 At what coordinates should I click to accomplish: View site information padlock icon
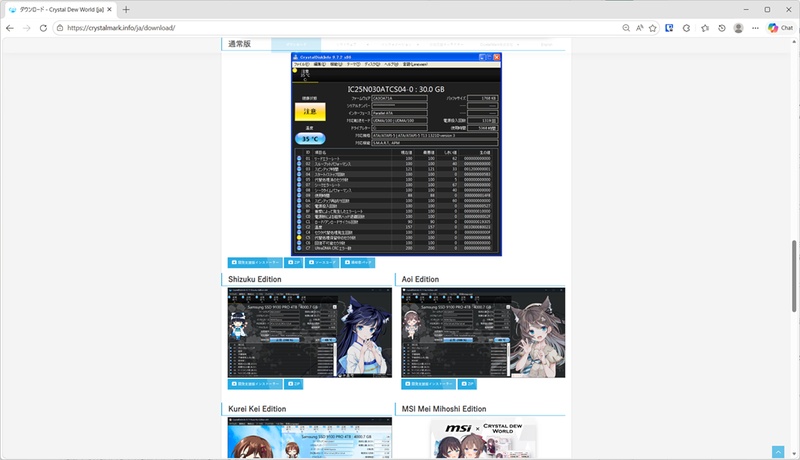click(x=60, y=28)
